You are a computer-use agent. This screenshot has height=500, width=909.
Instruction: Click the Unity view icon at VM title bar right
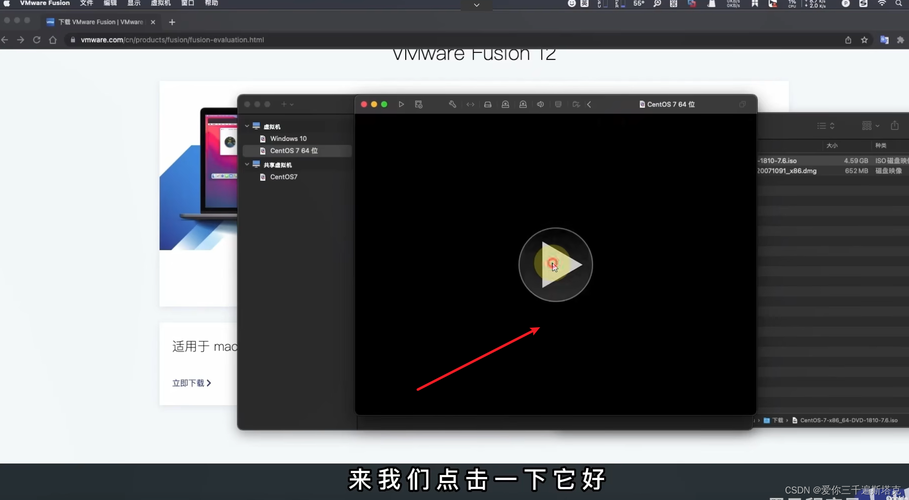click(x=742, y=104)
